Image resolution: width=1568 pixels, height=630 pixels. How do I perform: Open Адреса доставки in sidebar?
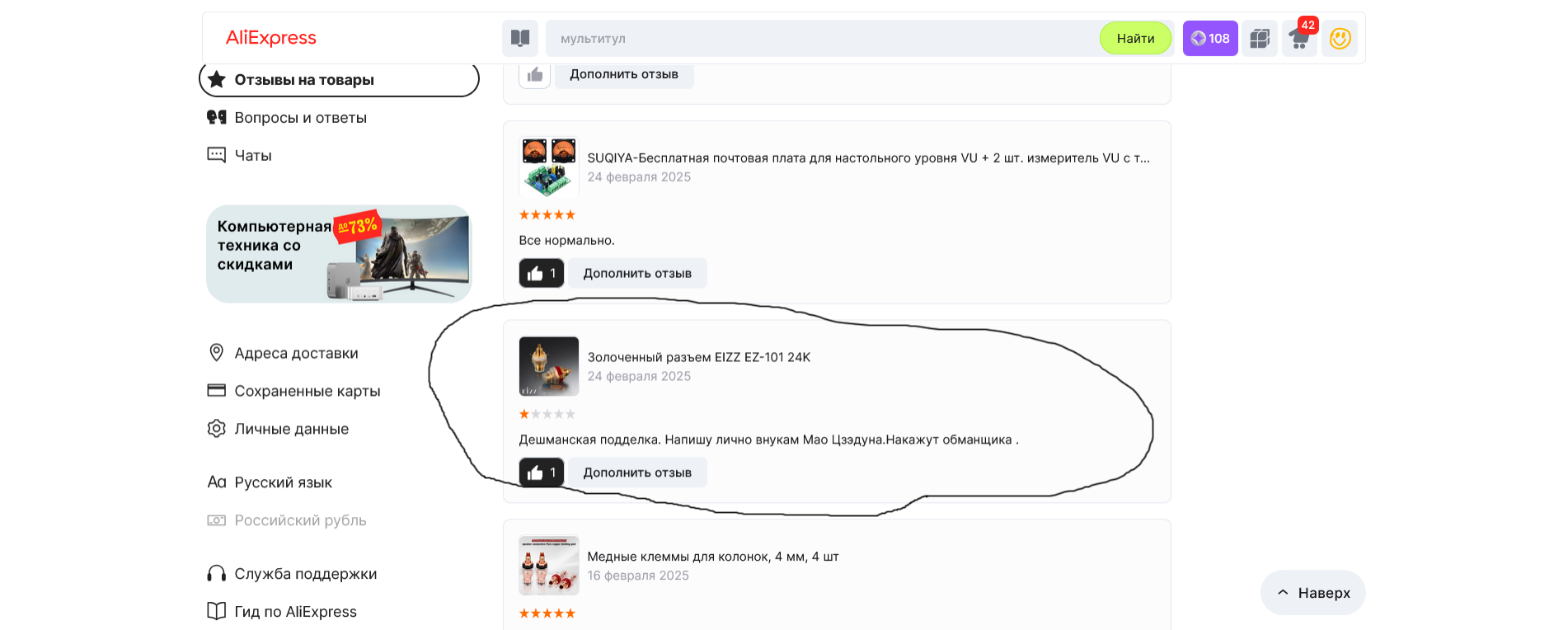(x=283, y=353)
